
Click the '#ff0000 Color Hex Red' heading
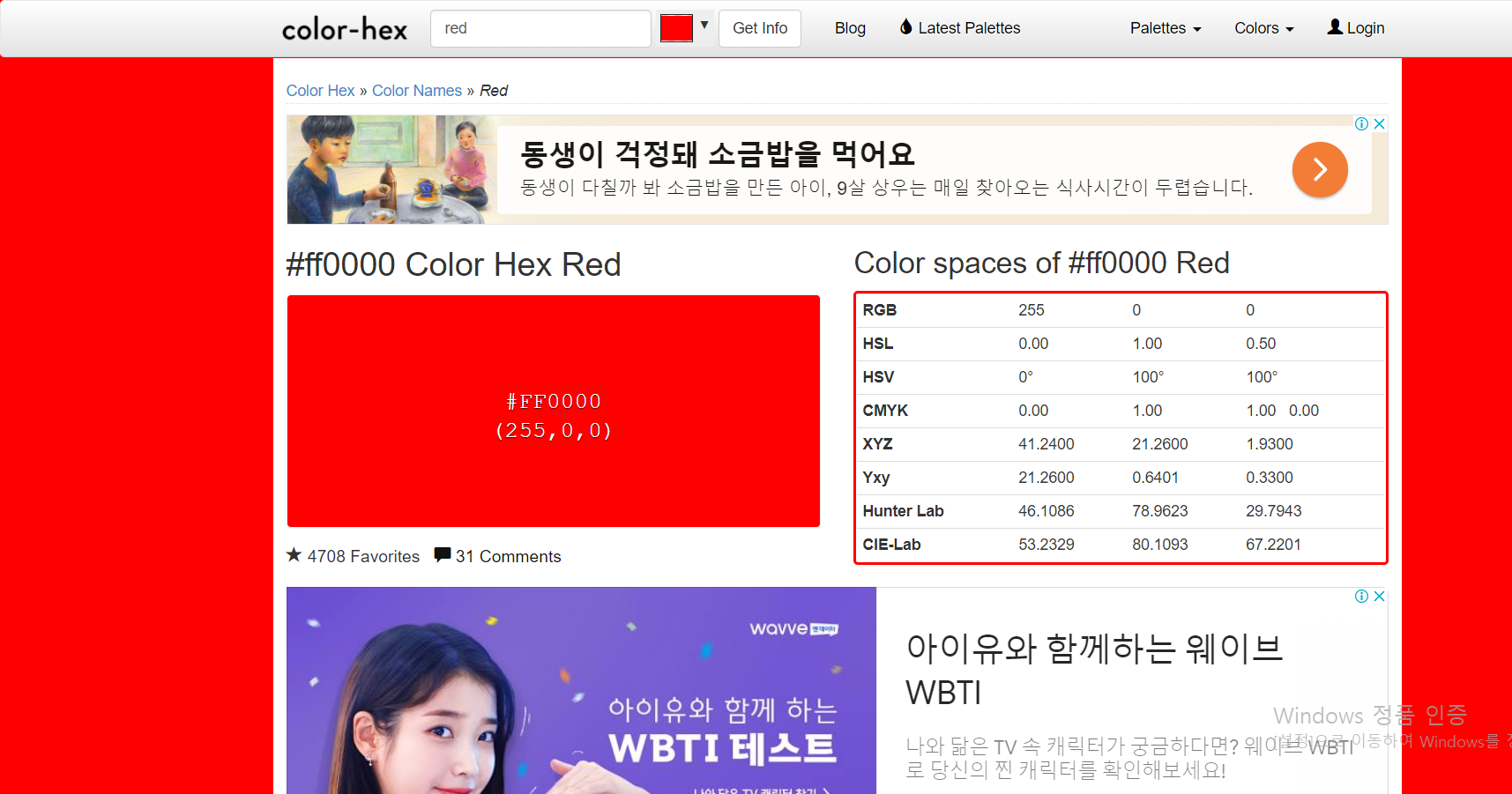coord(453,264)
